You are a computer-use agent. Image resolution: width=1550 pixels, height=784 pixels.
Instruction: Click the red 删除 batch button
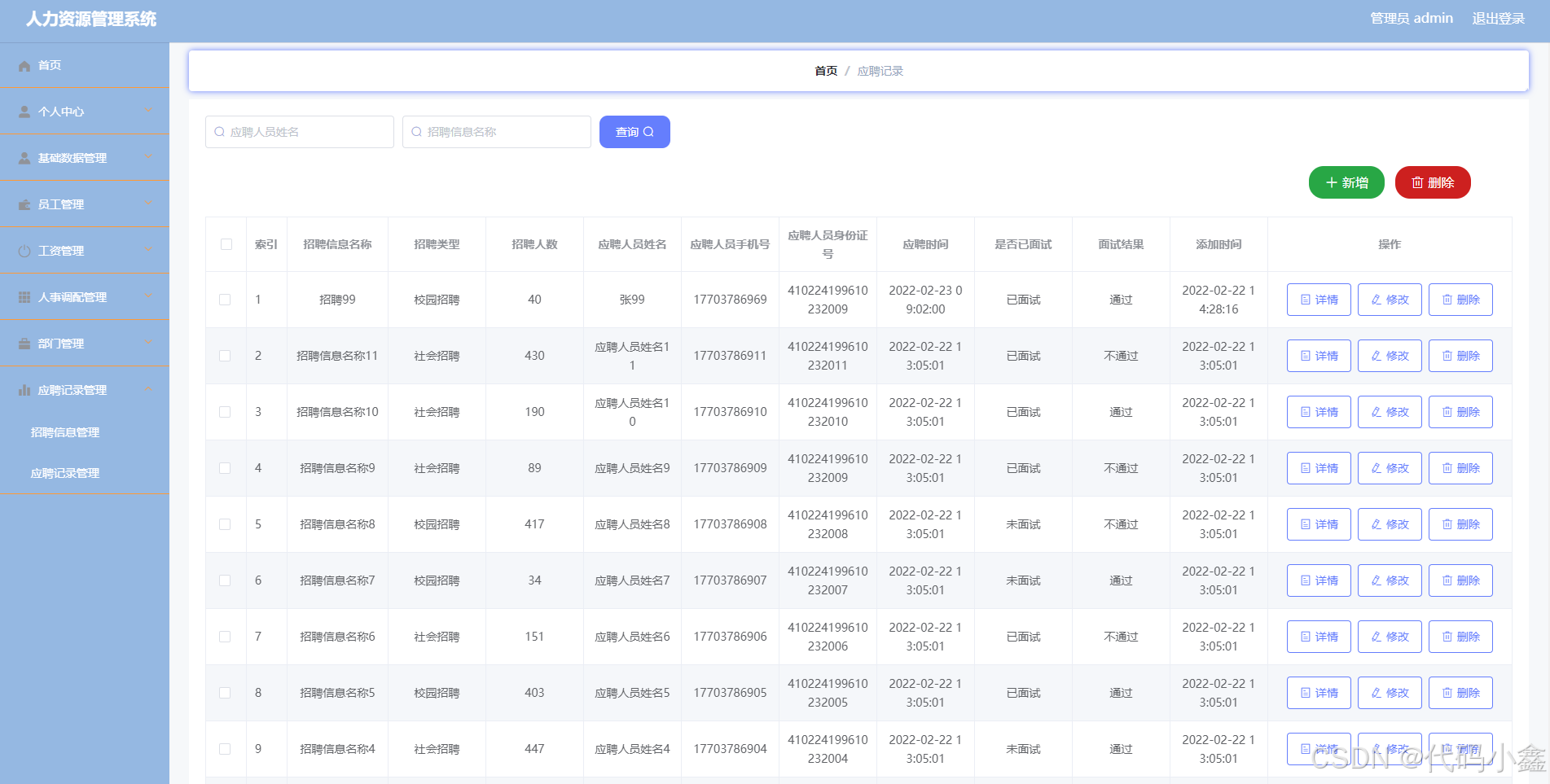(1433, 182)
